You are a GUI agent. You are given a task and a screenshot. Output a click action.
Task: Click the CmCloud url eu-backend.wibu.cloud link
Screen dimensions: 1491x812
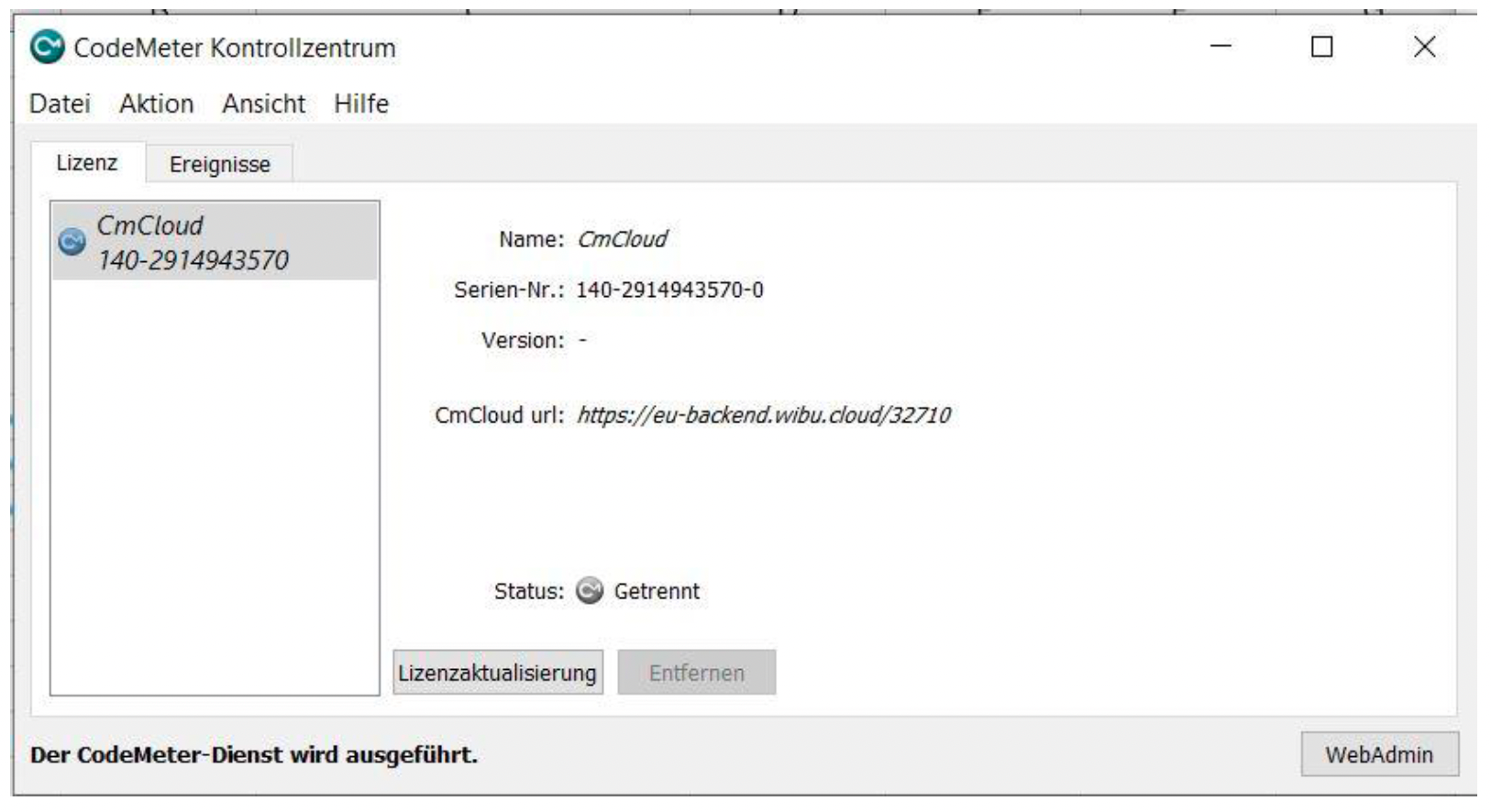[x=763, y=415]
